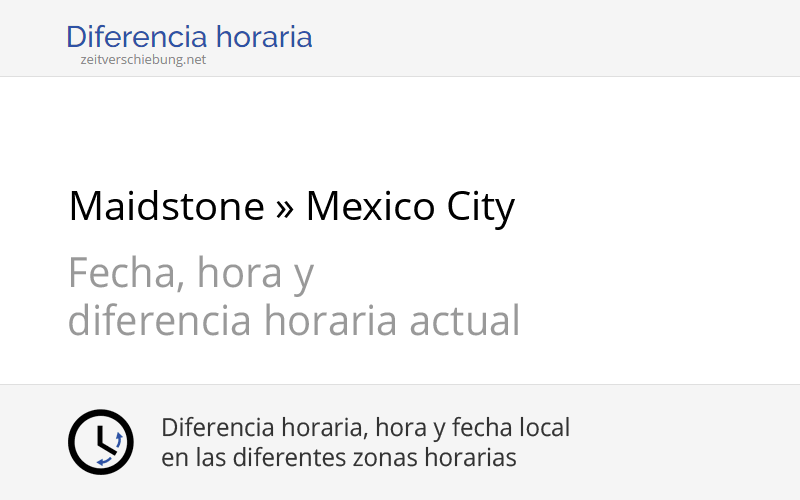Click gray "diferencia" starting the subtitle's second line
The width and height of the screenshot is (800, 500).
click(160, 321)
